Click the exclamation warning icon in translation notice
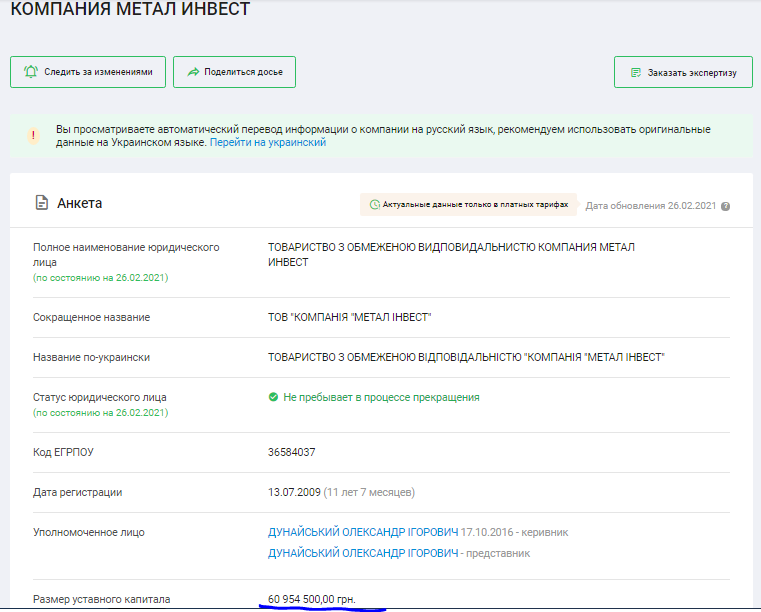Screen dimensions: 761x612 click(32, 136)
